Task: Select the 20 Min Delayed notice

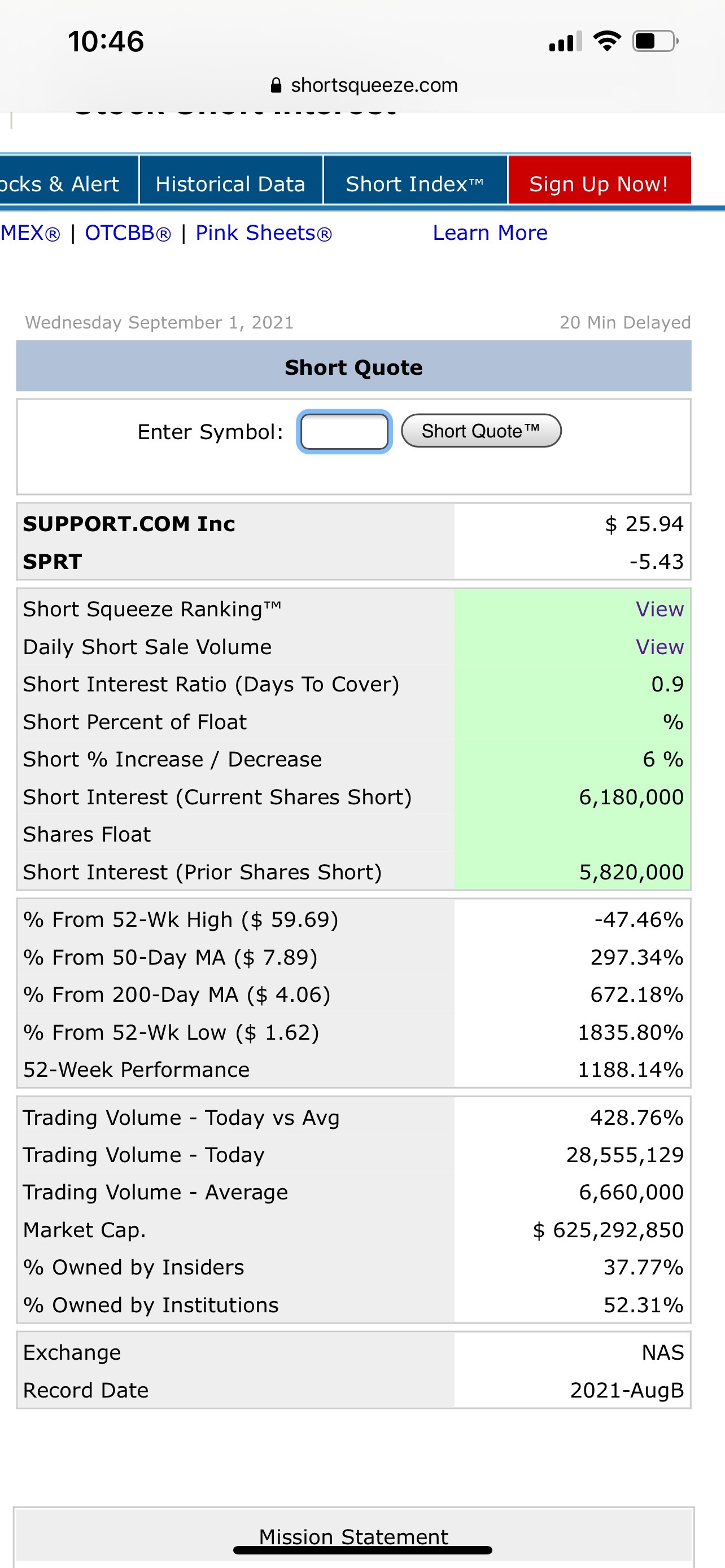Action: (625, 323)
